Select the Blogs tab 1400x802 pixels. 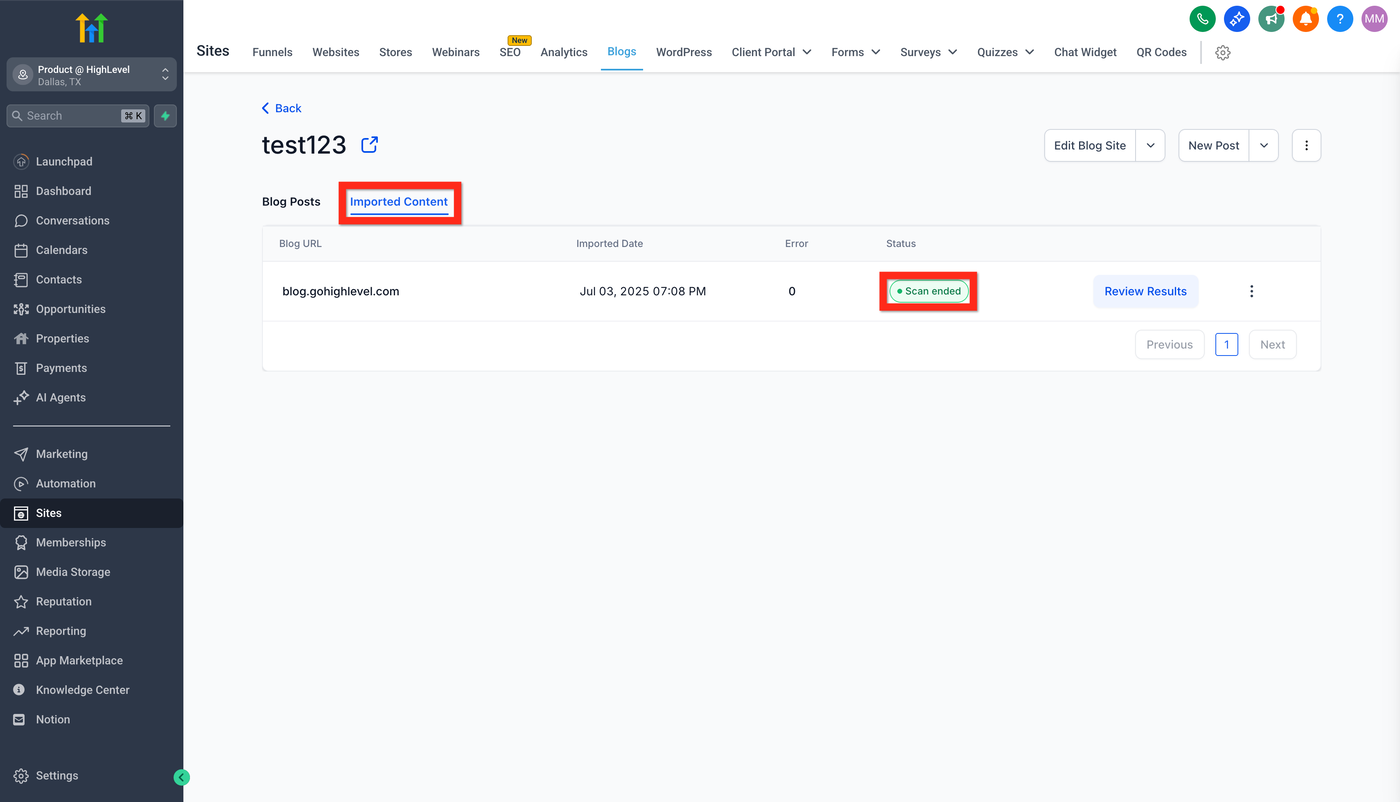pyautogui.click(x=622, y=52)
